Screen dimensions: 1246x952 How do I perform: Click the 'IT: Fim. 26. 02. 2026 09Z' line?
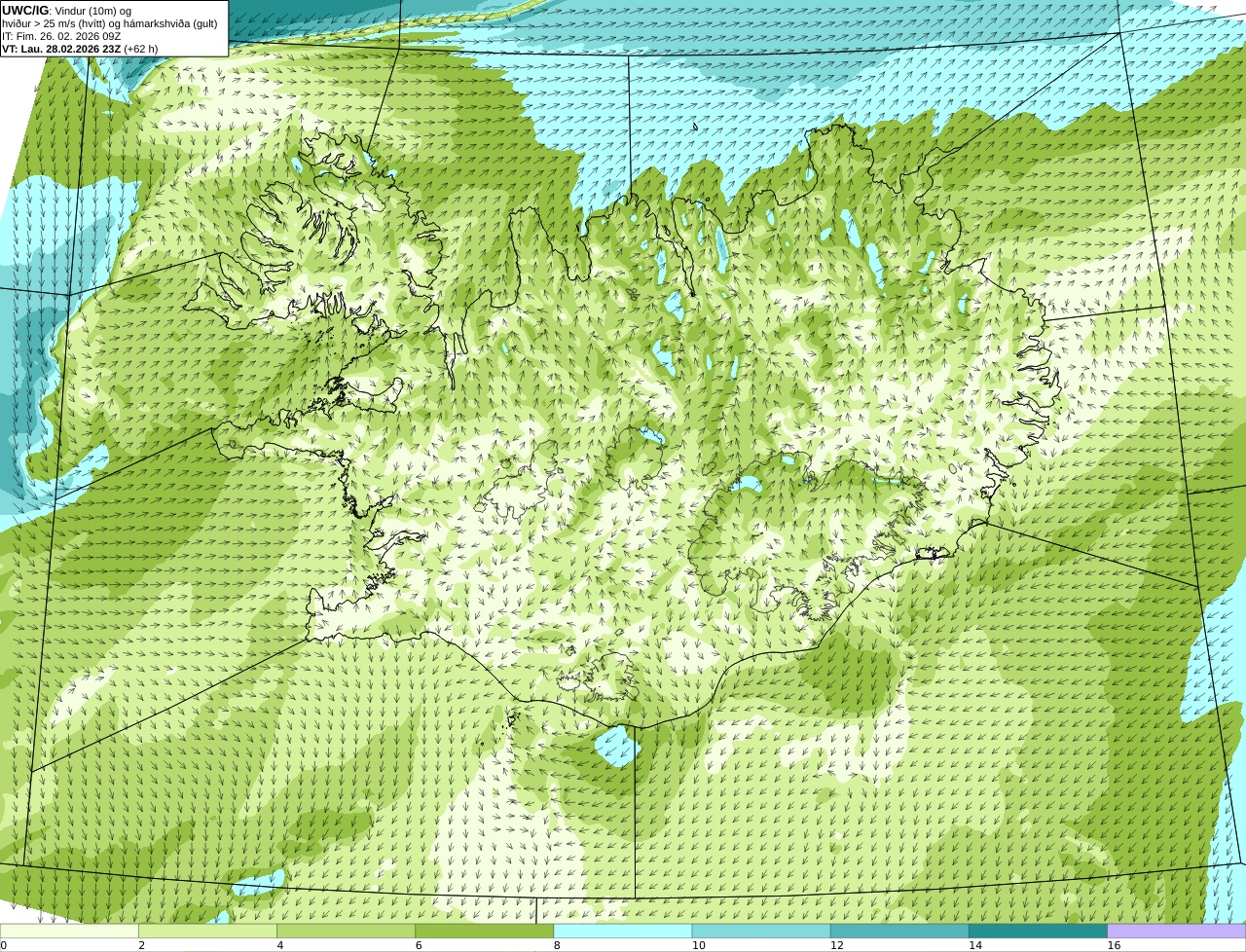61,36
